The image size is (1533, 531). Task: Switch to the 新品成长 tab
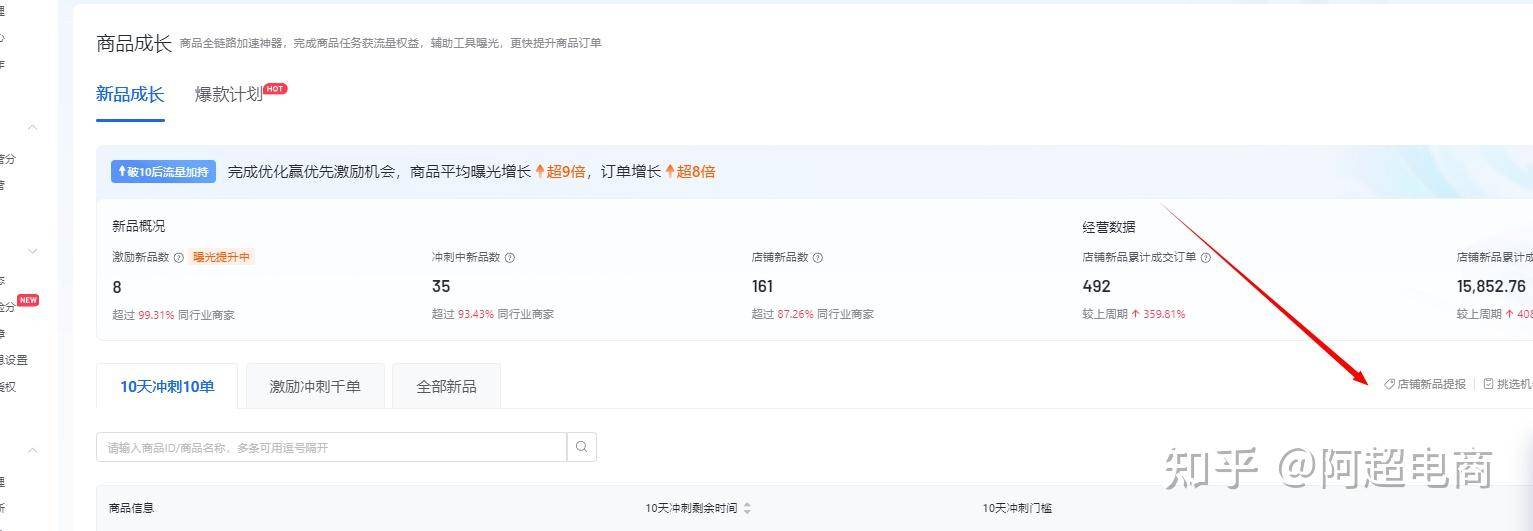pos(130,95)
